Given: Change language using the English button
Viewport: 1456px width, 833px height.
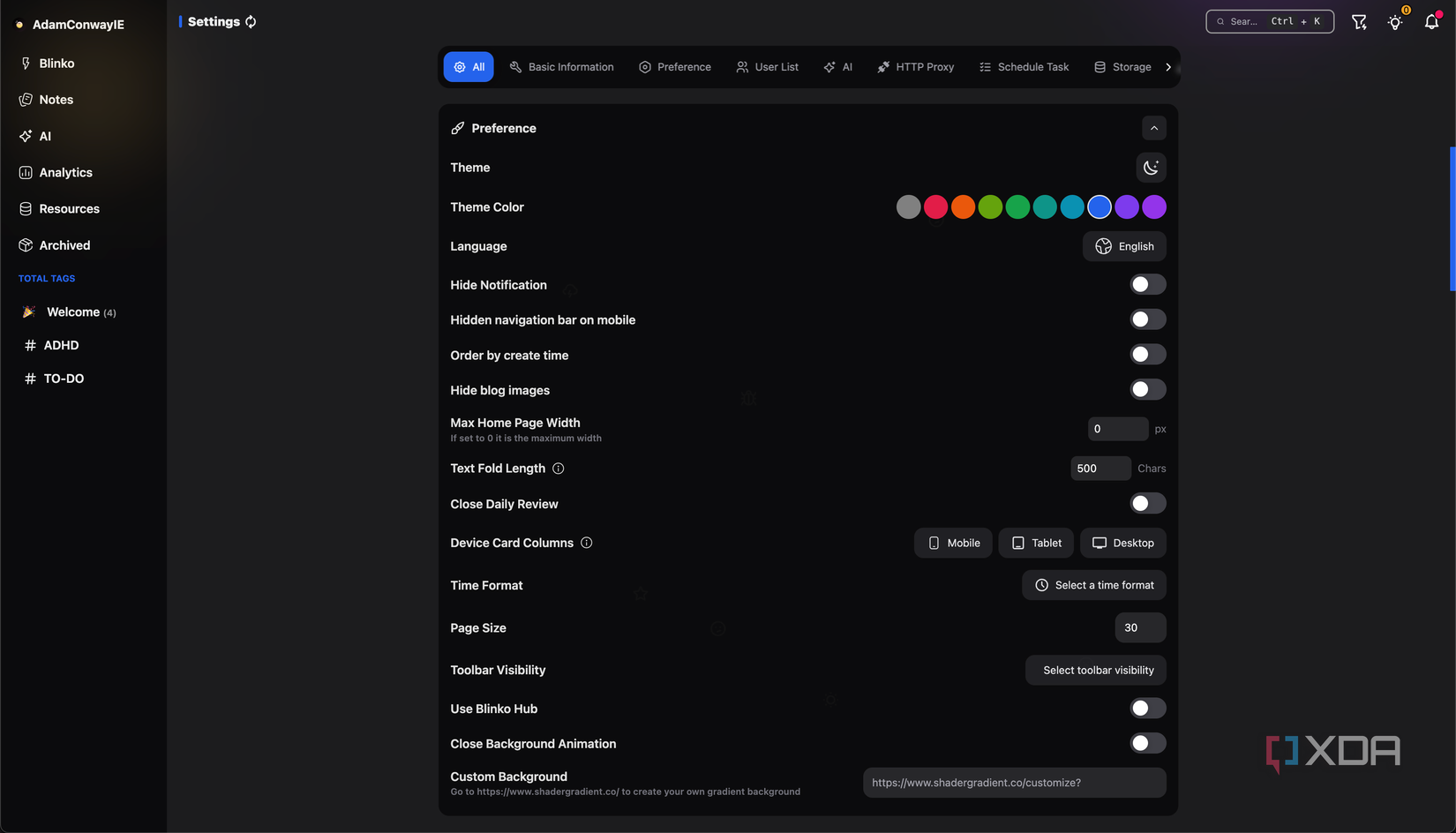Looking at the screenshot, I should (1124, 246).
